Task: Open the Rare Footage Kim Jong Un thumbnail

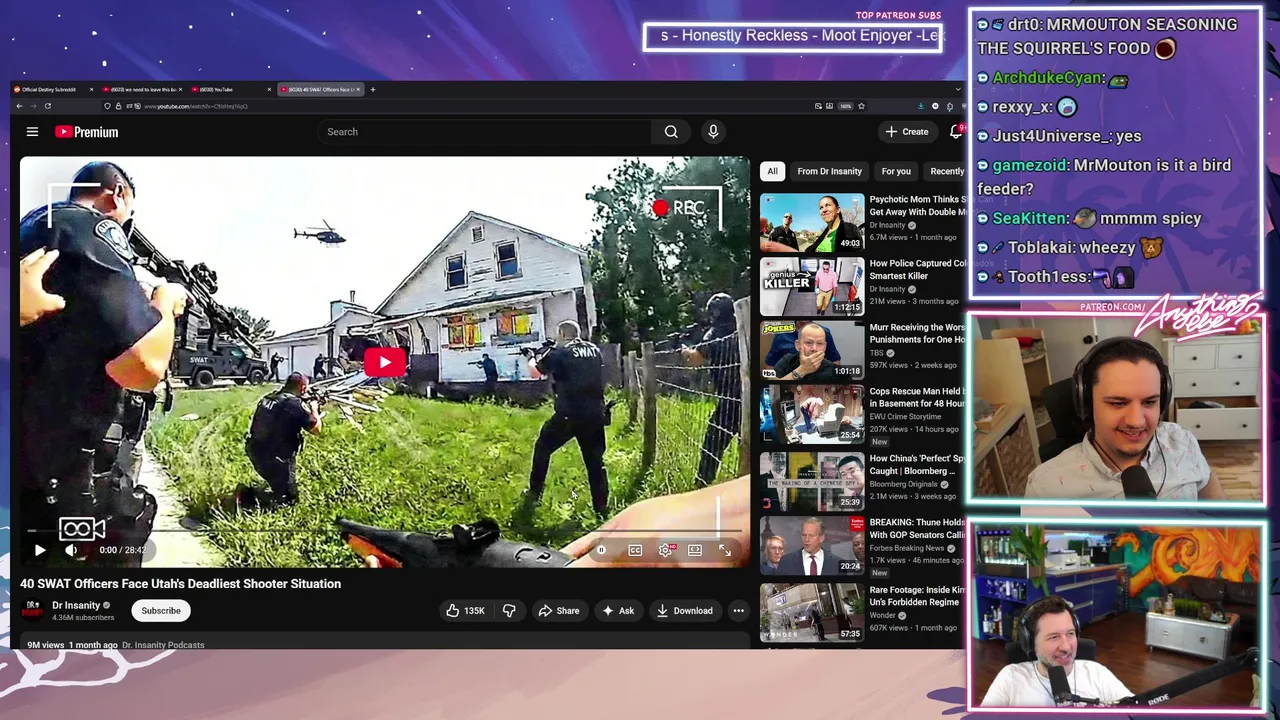Action: pos(812,611)
